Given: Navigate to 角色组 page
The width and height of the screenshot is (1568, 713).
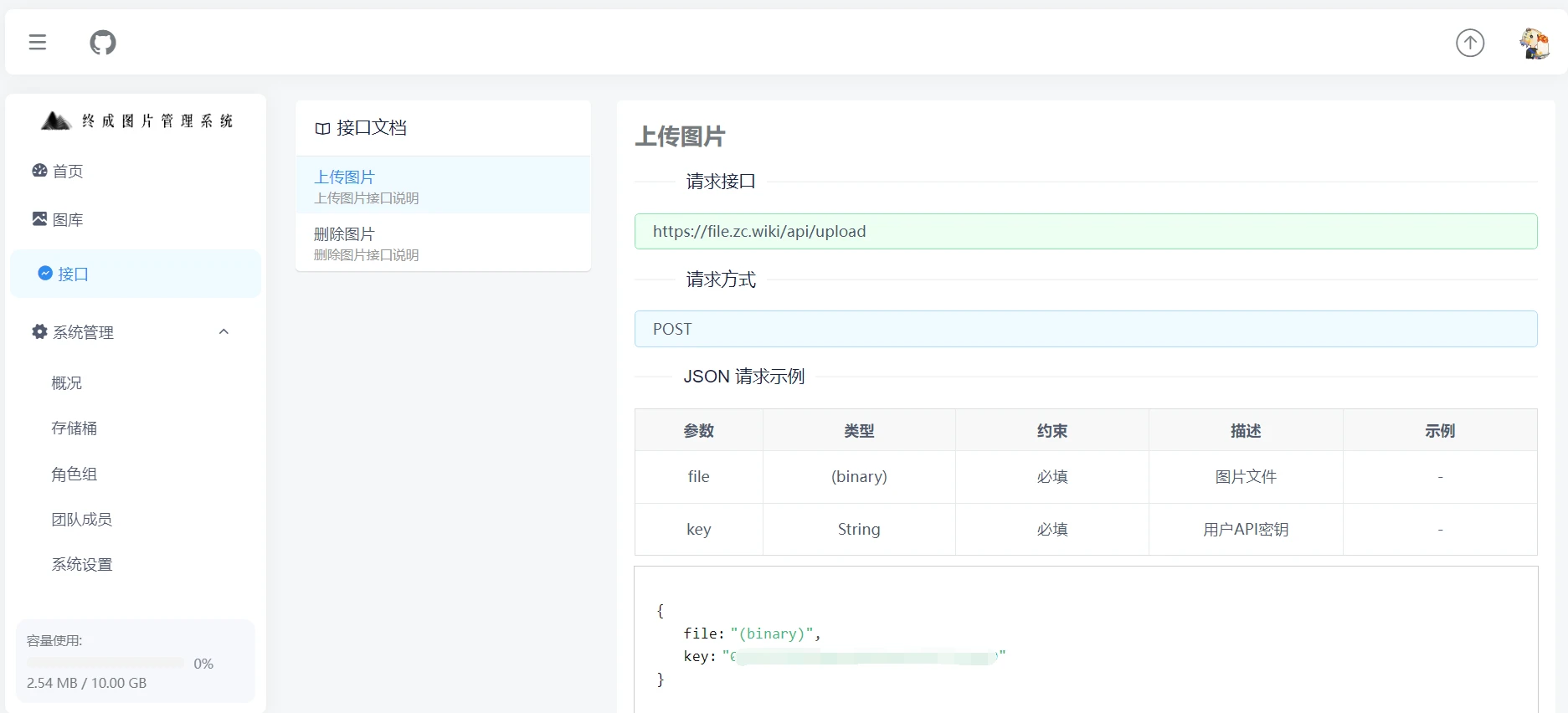Looking at the screenshot, I should pyautogui.click(x=75, y=474).
